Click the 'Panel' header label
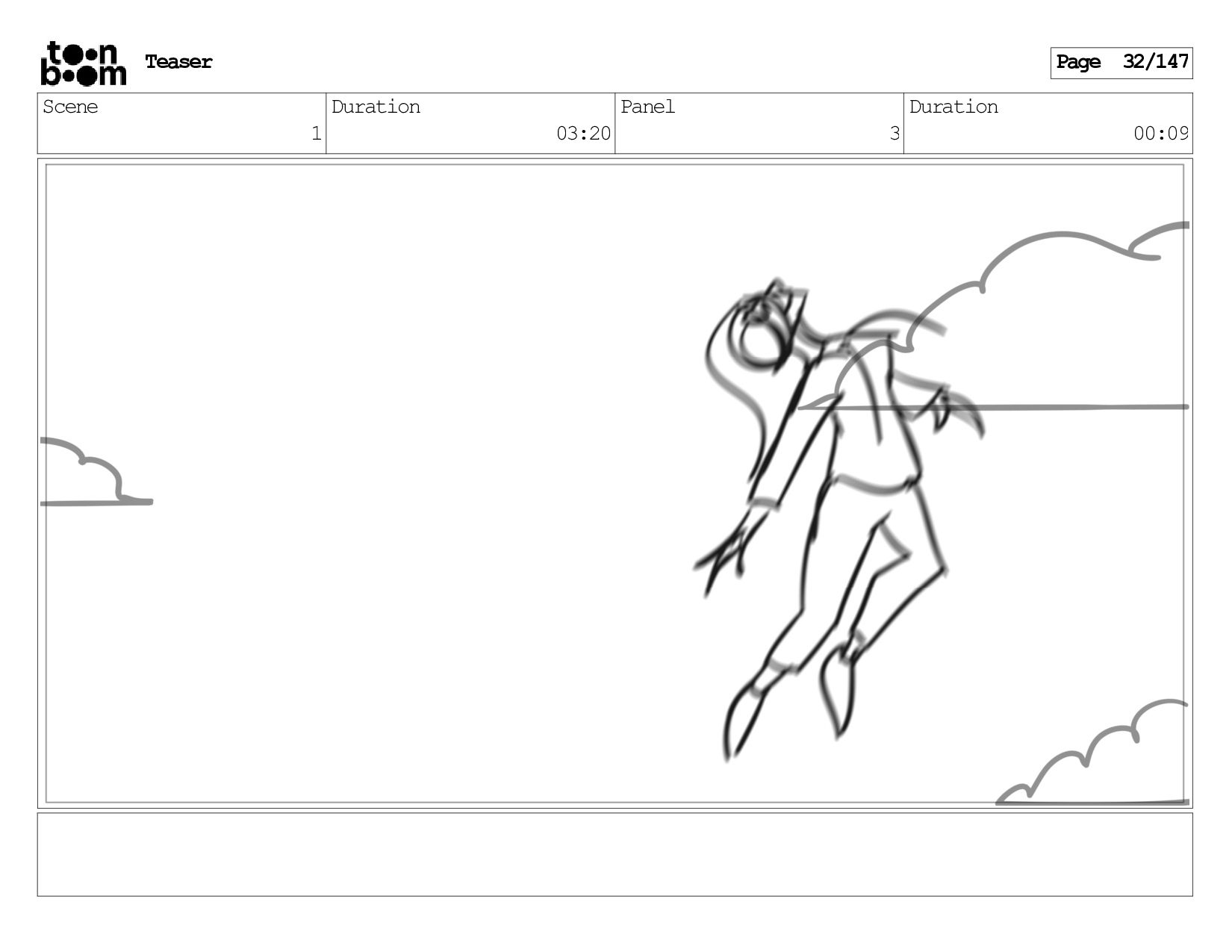Image resolution: width=1232 pixels, height=952 pixels. [x=647, y=107]
